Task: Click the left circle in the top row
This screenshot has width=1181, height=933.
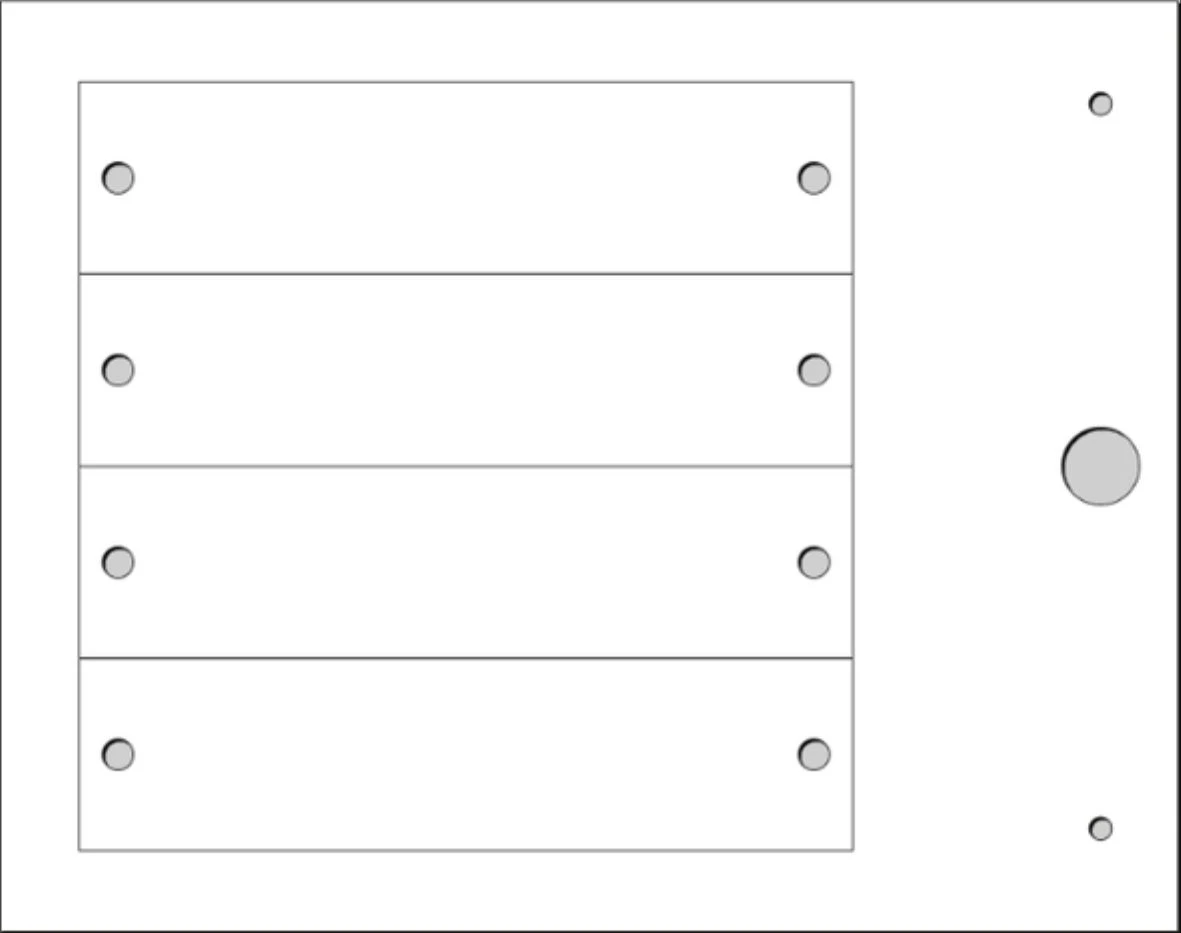Action: [x=118, y=178]
